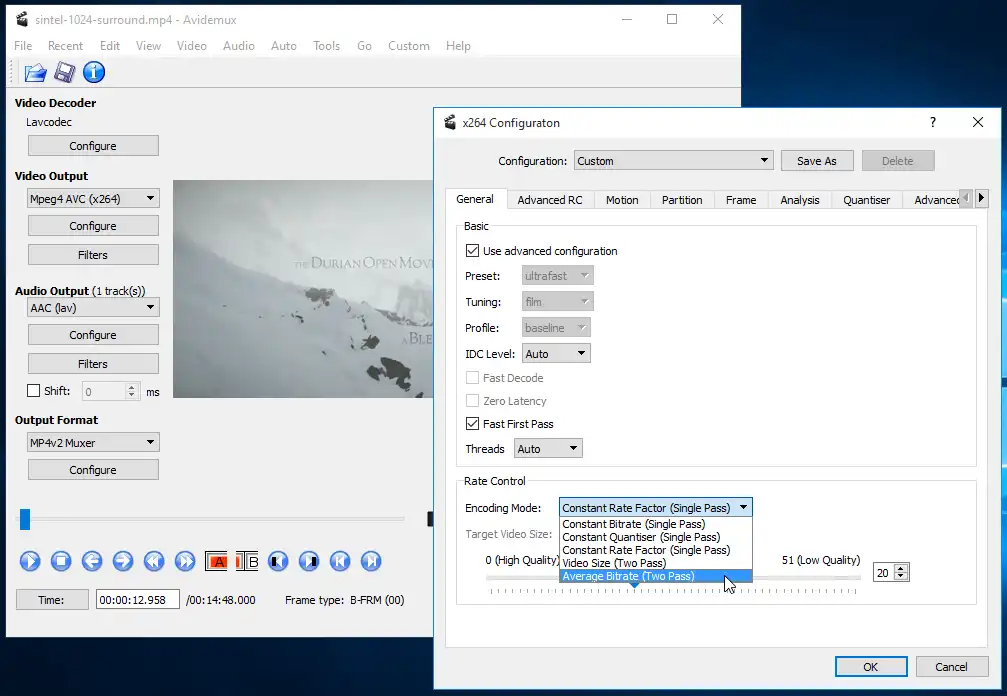Click the Save Video floppy icon
The width and height of the screenshot is (1007, 696).
coord(65,72)
